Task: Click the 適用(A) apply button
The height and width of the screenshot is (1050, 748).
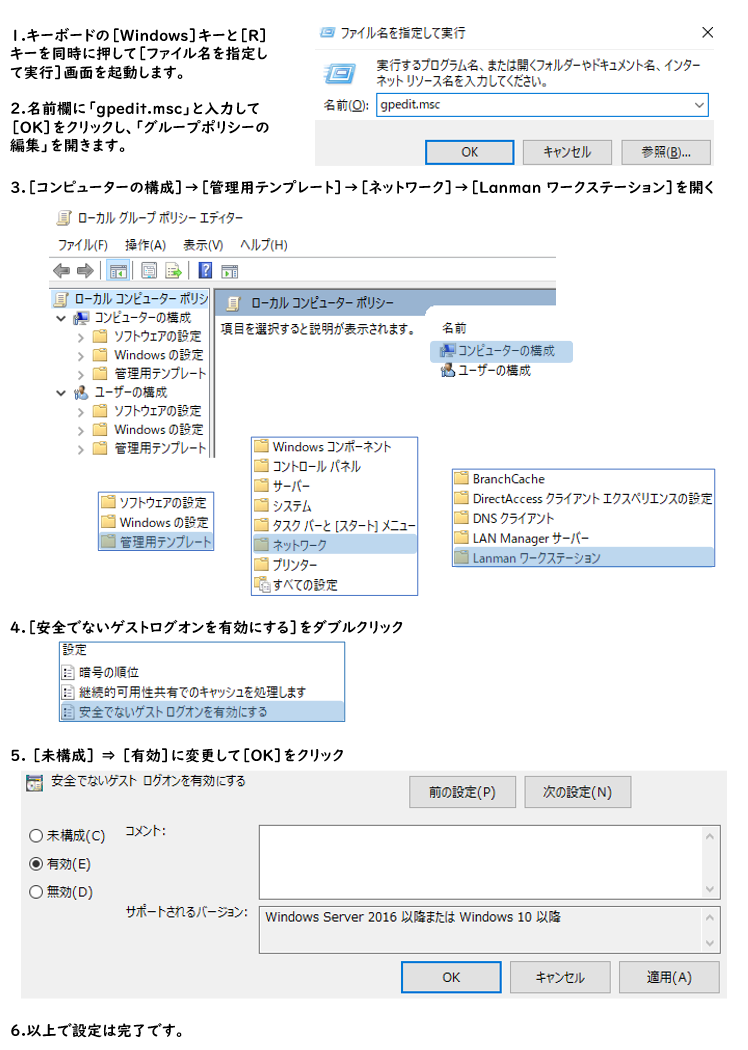Action: pos(669,977)
